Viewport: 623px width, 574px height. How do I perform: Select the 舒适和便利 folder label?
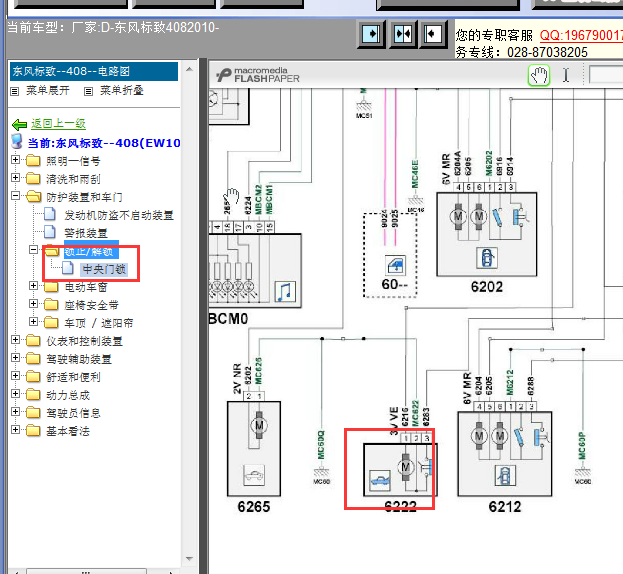tap(73, 377)
